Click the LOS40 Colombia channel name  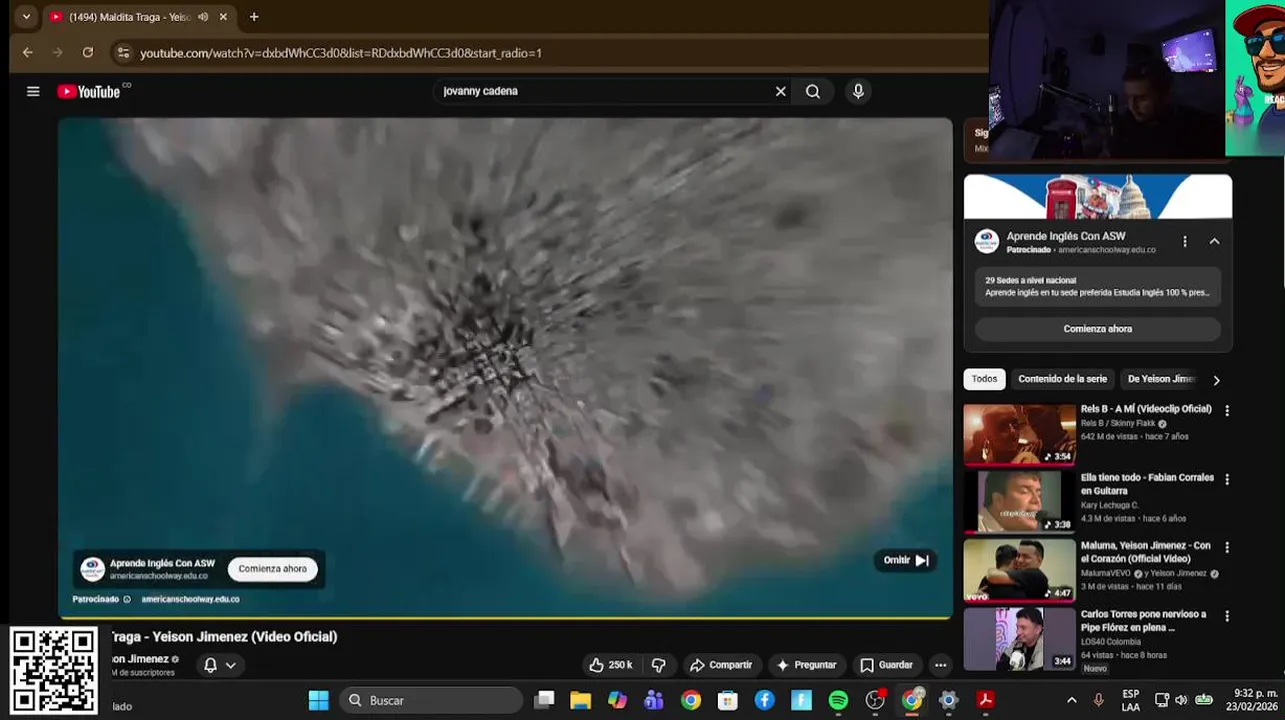click(x=1109, y=642)
